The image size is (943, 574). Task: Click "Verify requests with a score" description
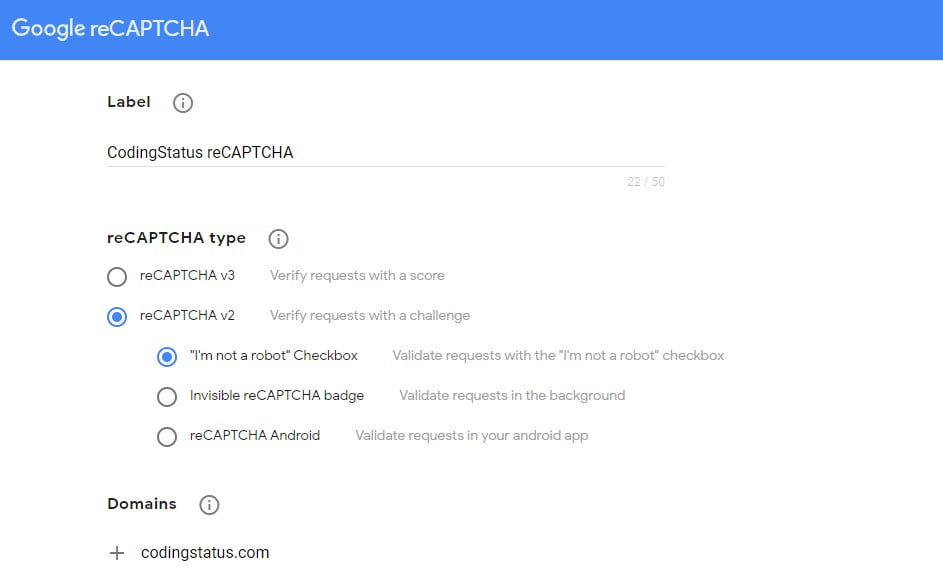click(357, 275)
